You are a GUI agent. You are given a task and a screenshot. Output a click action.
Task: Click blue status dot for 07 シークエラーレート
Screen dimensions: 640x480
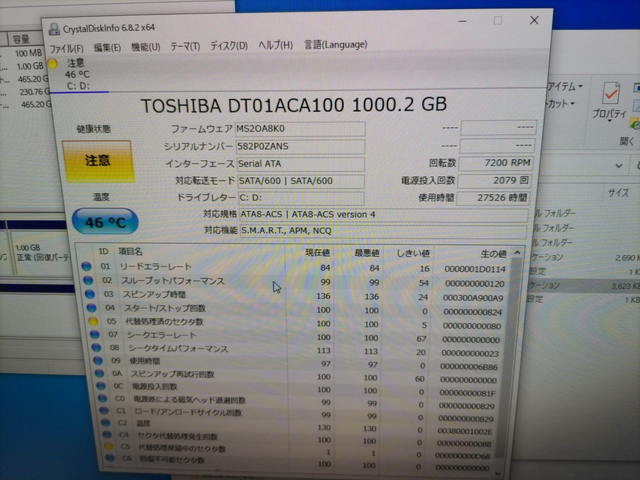pos(94,335)
